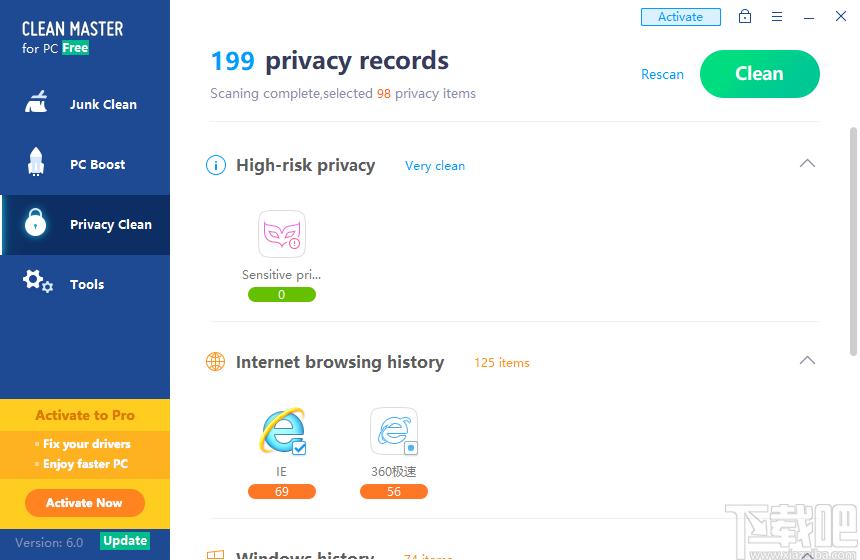Collapse the High-risk privacy section
This screenshot has width=860, height=560.
pyautogui.click(x=807, y=163)
